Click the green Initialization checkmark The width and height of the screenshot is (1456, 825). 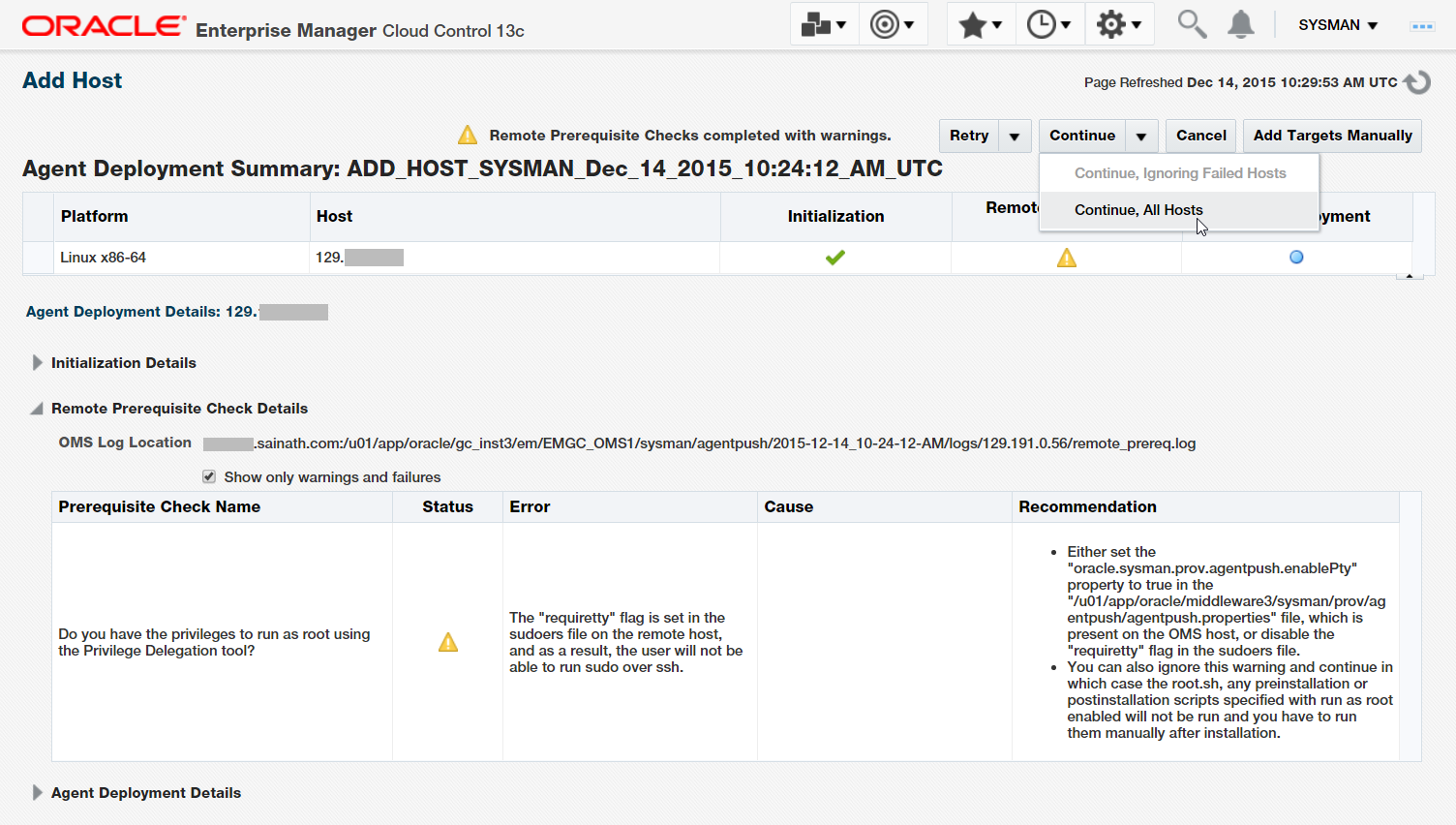[835, 258]
